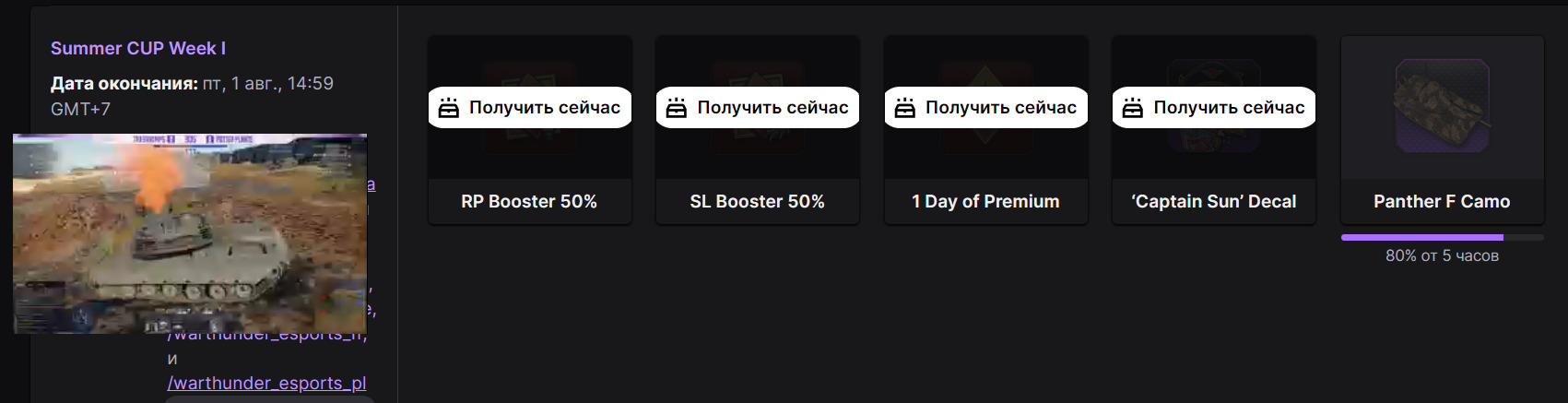The width and height of the screenshot is (1568, 403).
Task: Select the Panther F Camo reward title
Action: (x=1442, y=201)
